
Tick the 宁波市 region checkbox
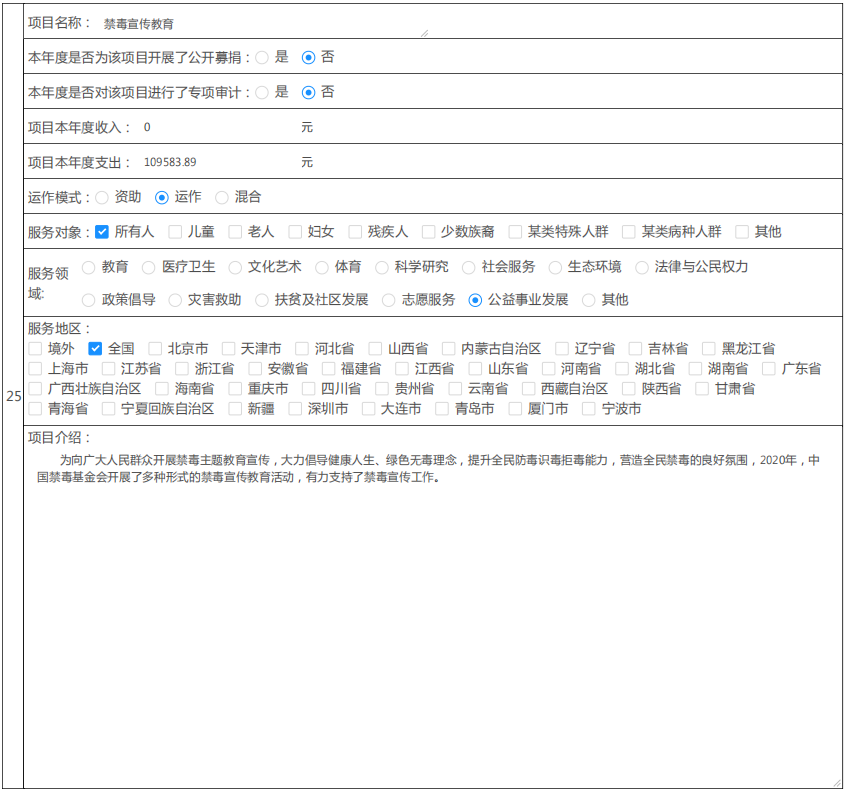pyautogui.click(x=589, y=409)
